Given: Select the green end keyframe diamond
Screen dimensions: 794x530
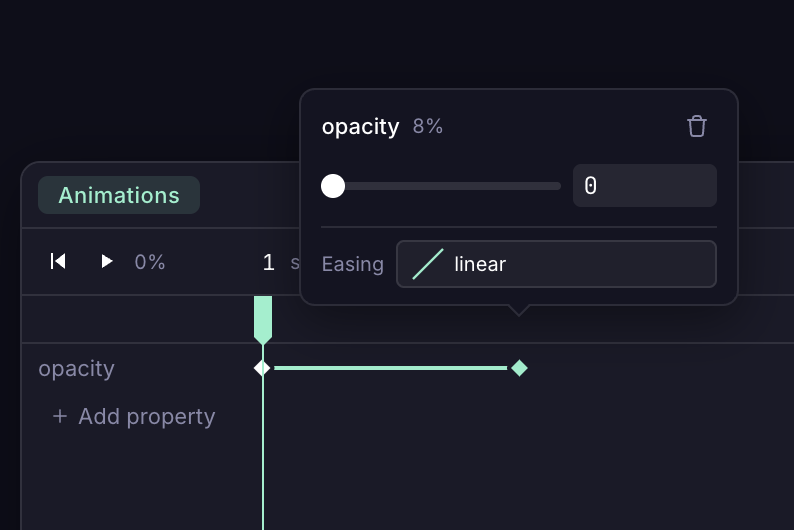Looking at the screenshot, I should point(519,368).
